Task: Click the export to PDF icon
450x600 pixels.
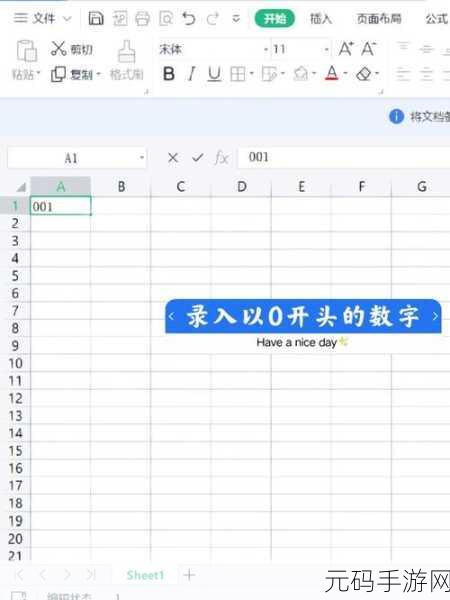Action: tap(120, 18)
